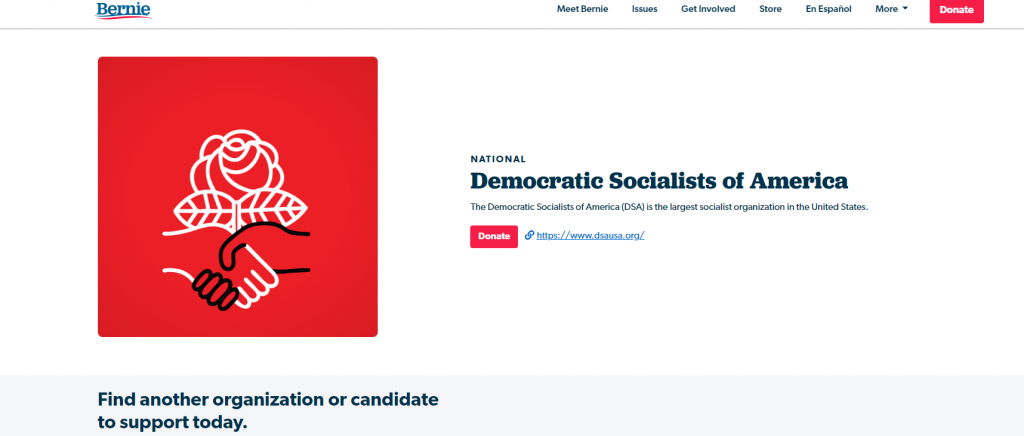This screenshot has width=1024, height=436.
Task: Click the chain link icon beside the URL
Action: [529, 236]
